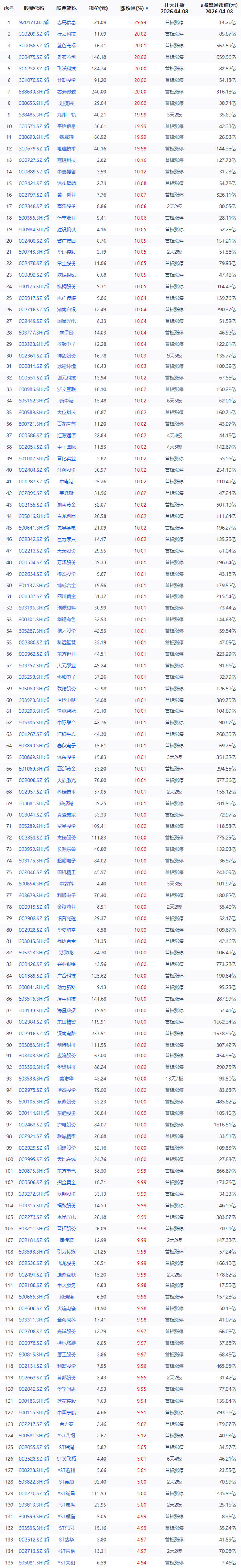Open the 沪电股份 stock link
This screenshot has width=241, height=1568.
(67, 1125)
